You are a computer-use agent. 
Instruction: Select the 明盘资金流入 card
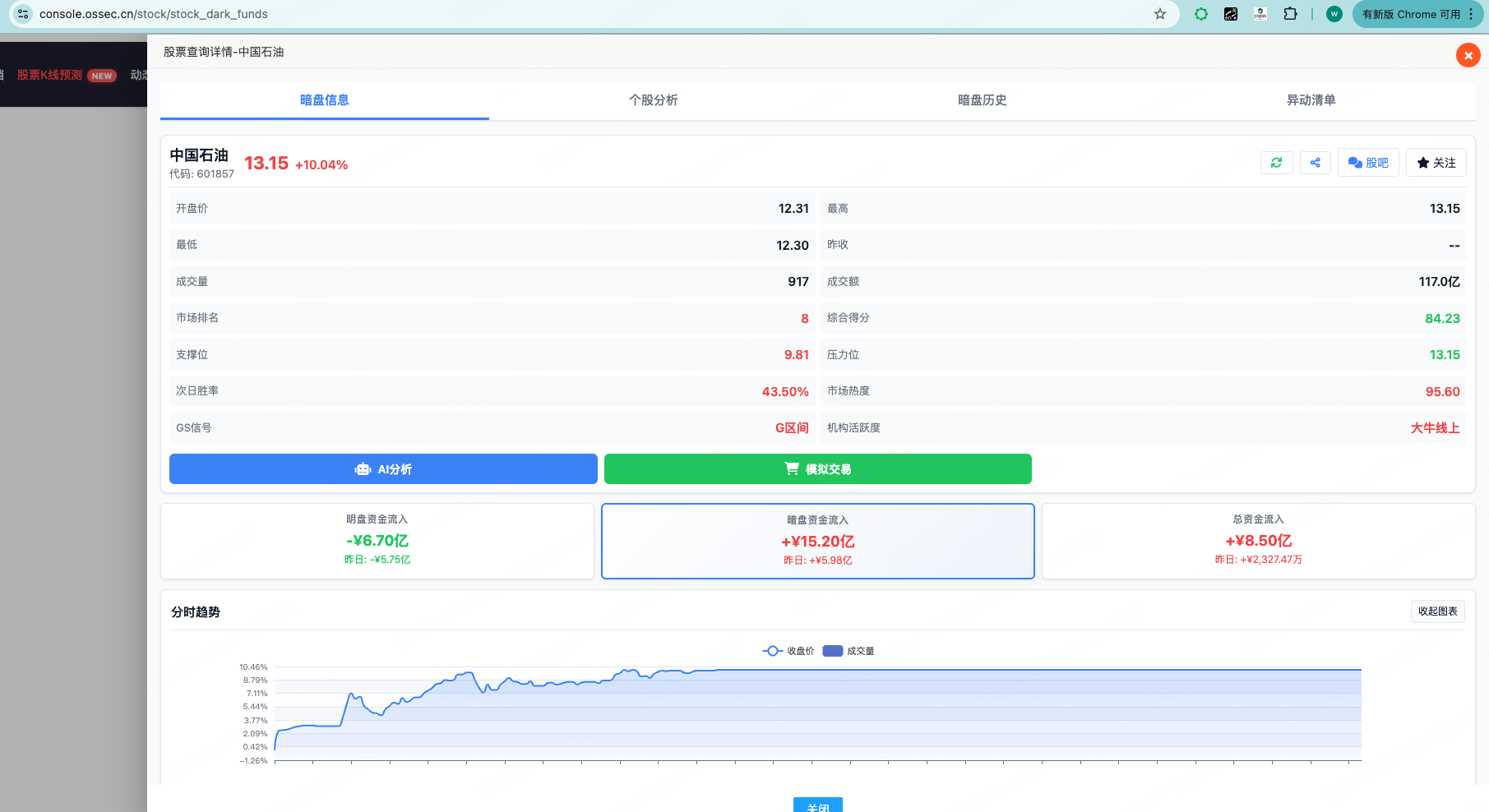coord(377,541)
